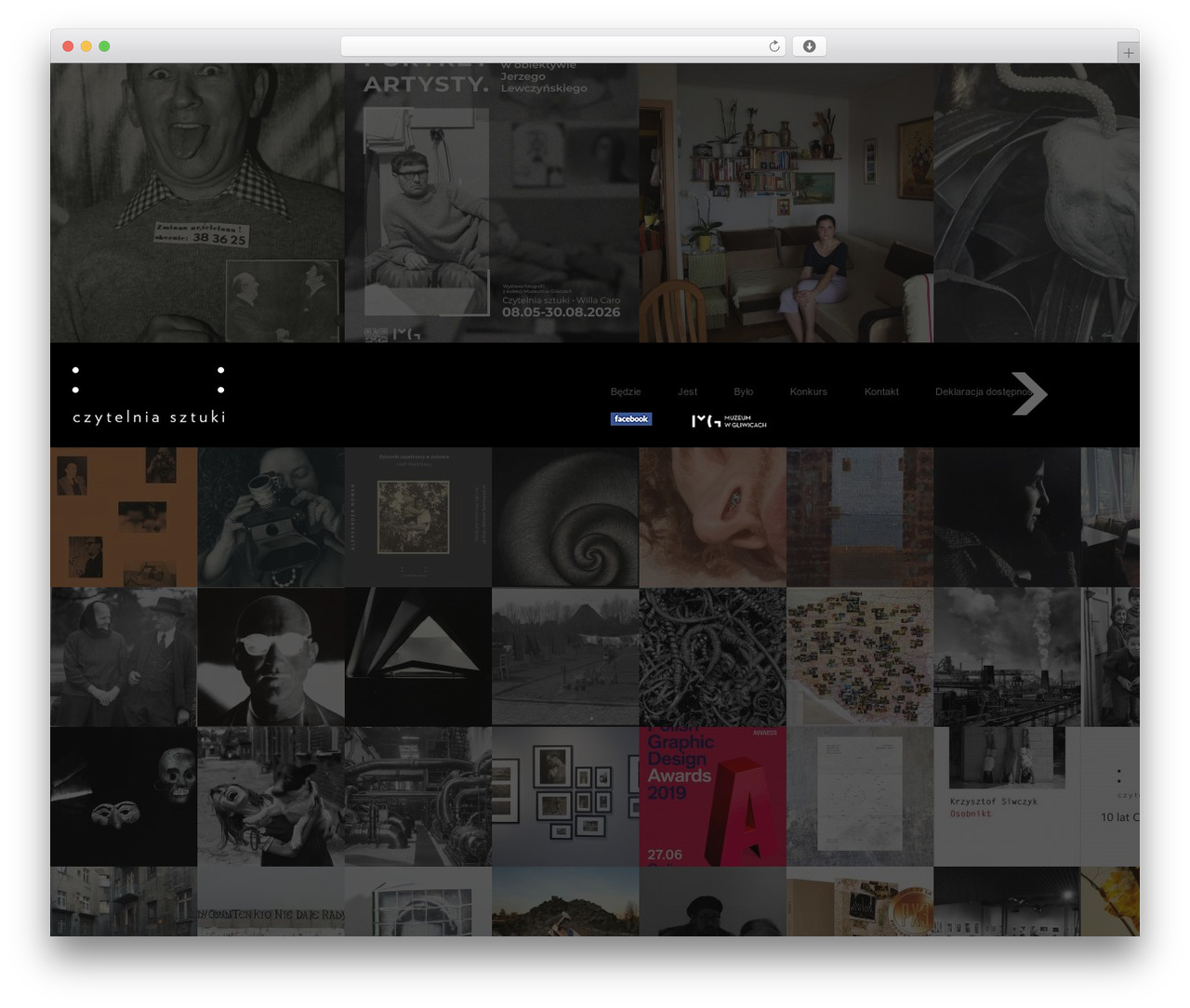Open the orange collage tile
The height and width of the screenshot is (1008, 1190).
click(x=124, y=517)
